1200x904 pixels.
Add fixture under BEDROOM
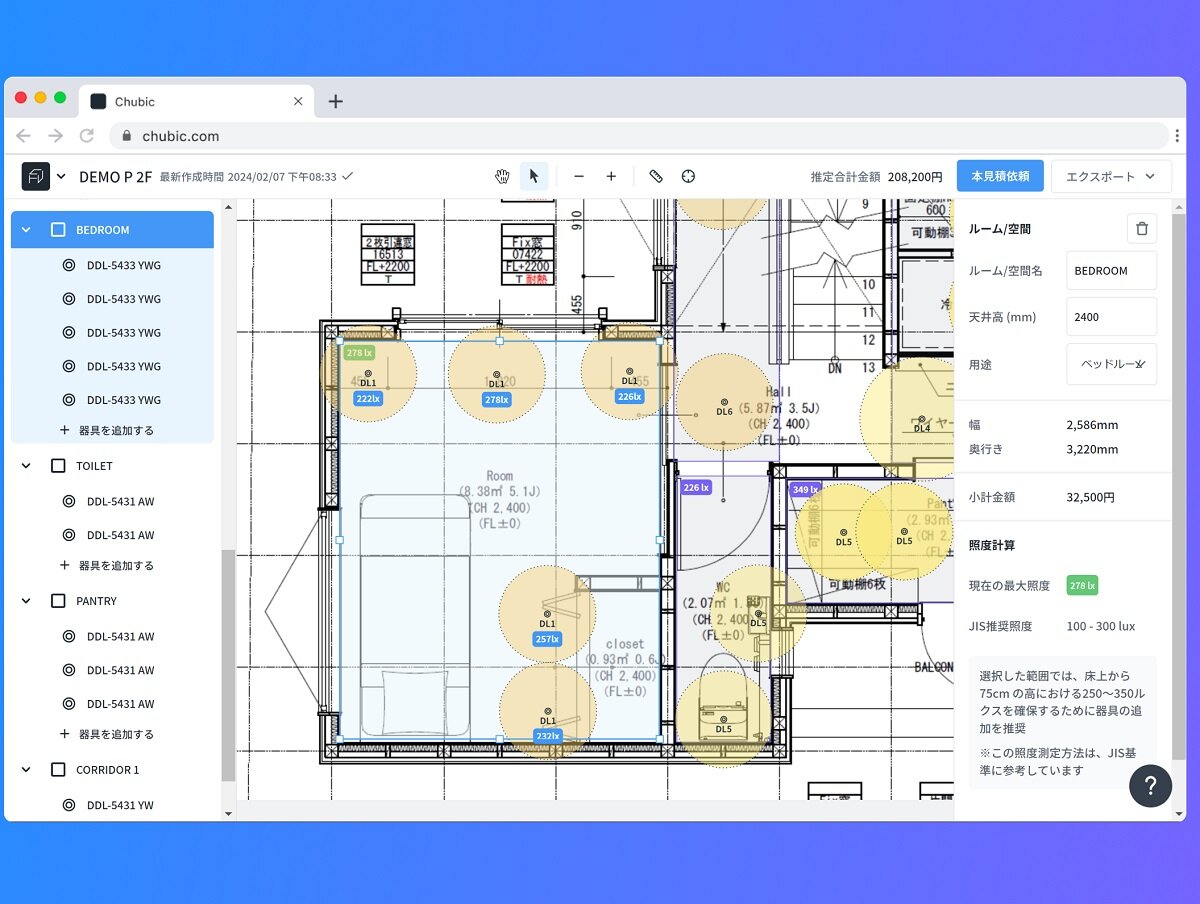click(x=107, y=430)
